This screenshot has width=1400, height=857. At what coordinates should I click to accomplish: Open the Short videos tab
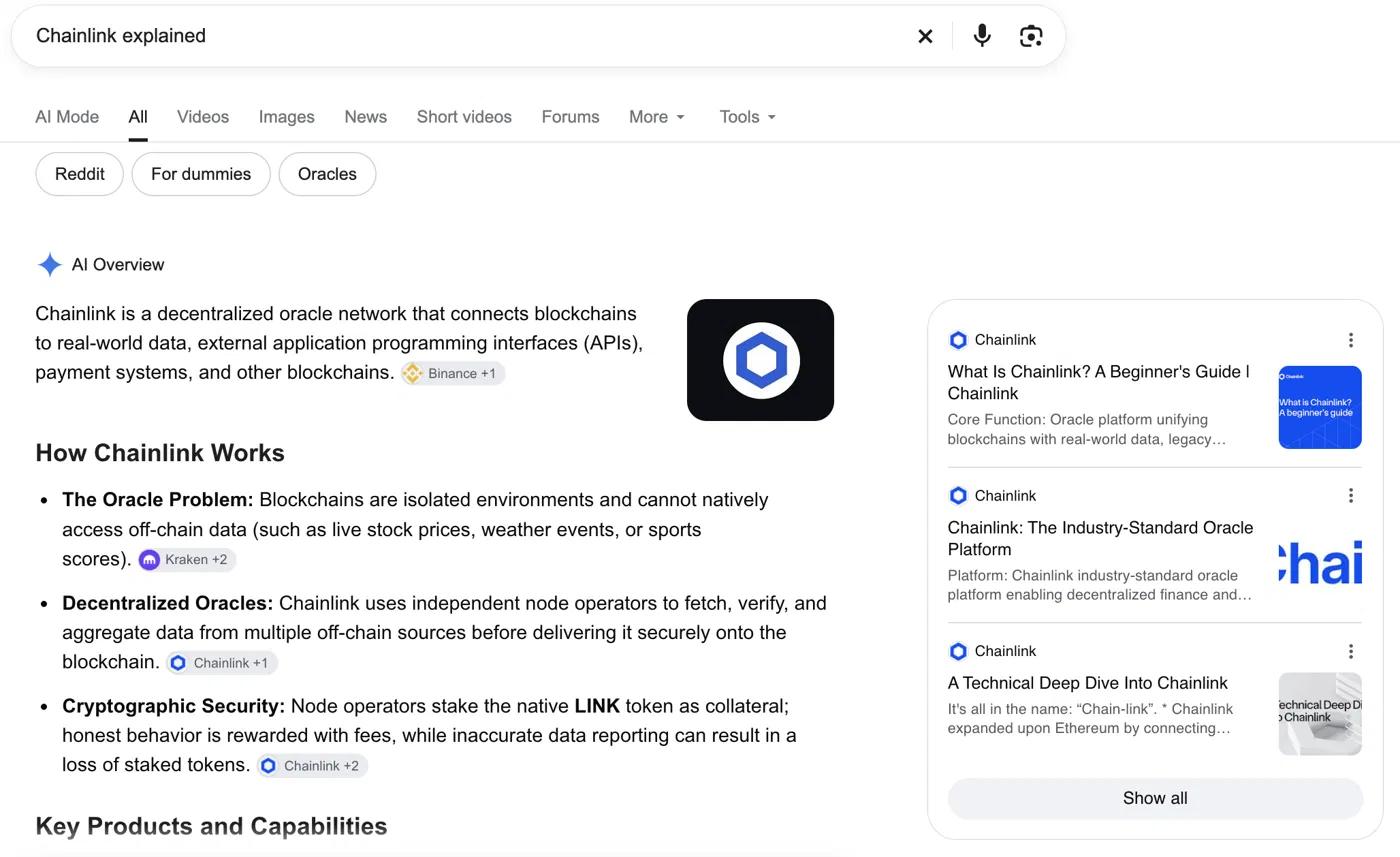pos(464,117)
